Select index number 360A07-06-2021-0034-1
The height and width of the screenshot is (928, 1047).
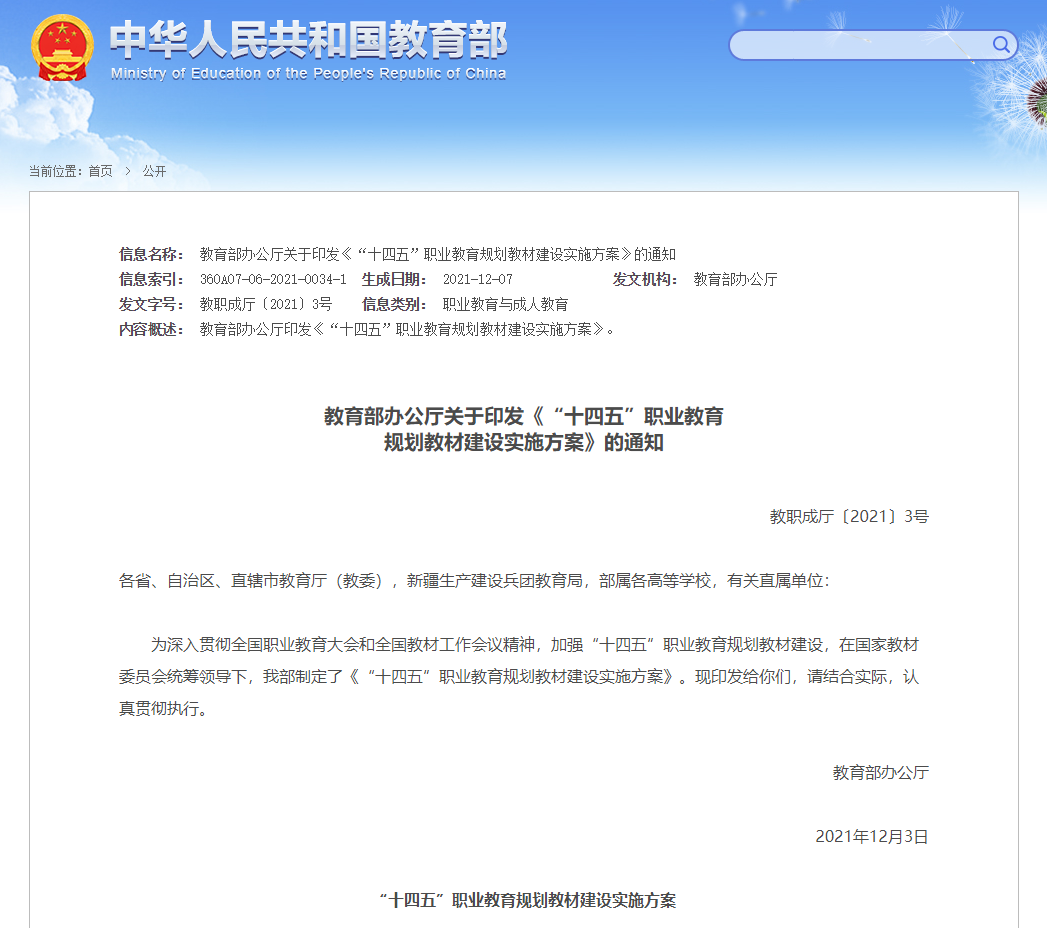273,279
